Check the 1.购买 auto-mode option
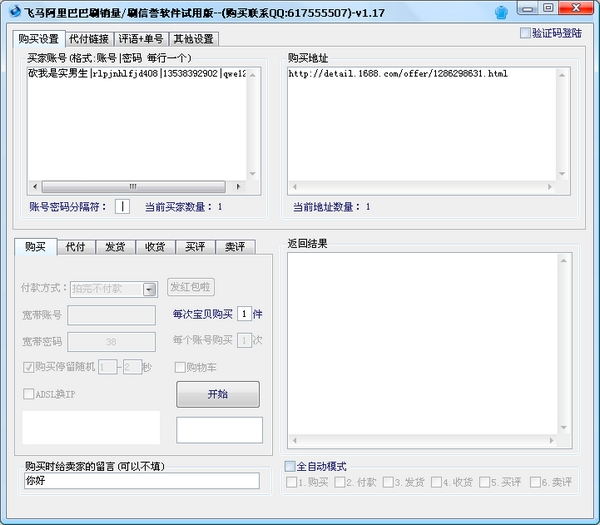 pyautogui.click(x=291, y=482)
